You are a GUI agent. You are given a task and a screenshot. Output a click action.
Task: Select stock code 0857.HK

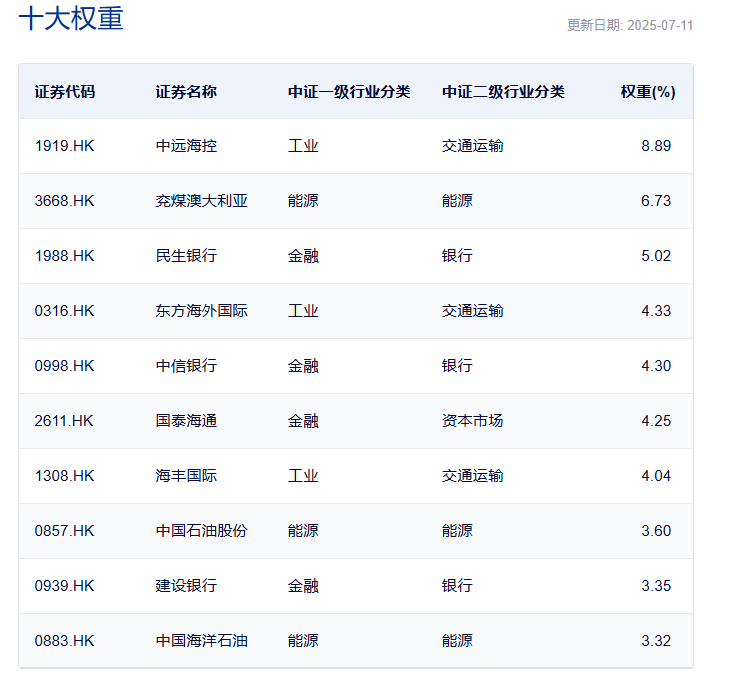coord(64,531)
